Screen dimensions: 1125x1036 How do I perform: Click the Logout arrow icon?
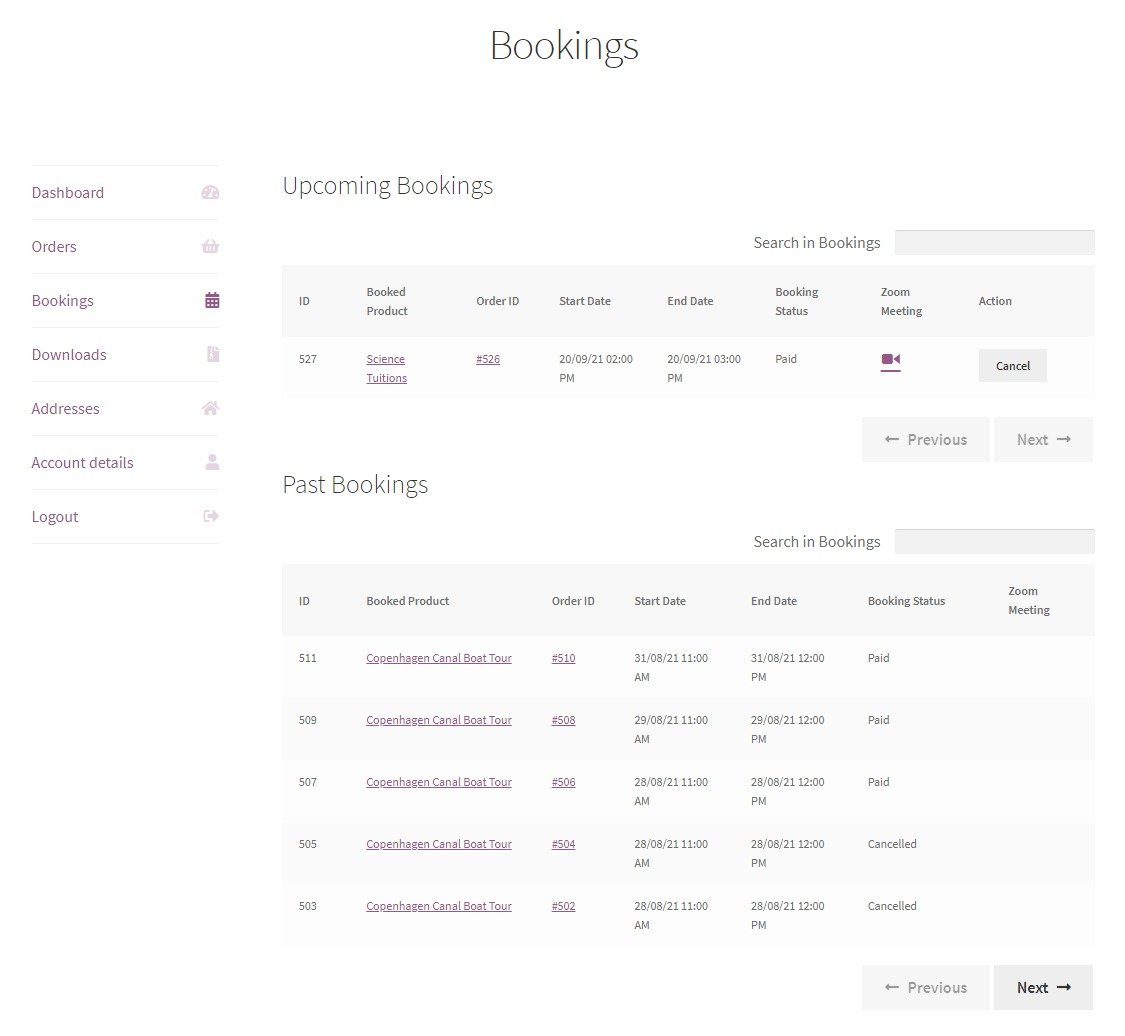point(211,517)
